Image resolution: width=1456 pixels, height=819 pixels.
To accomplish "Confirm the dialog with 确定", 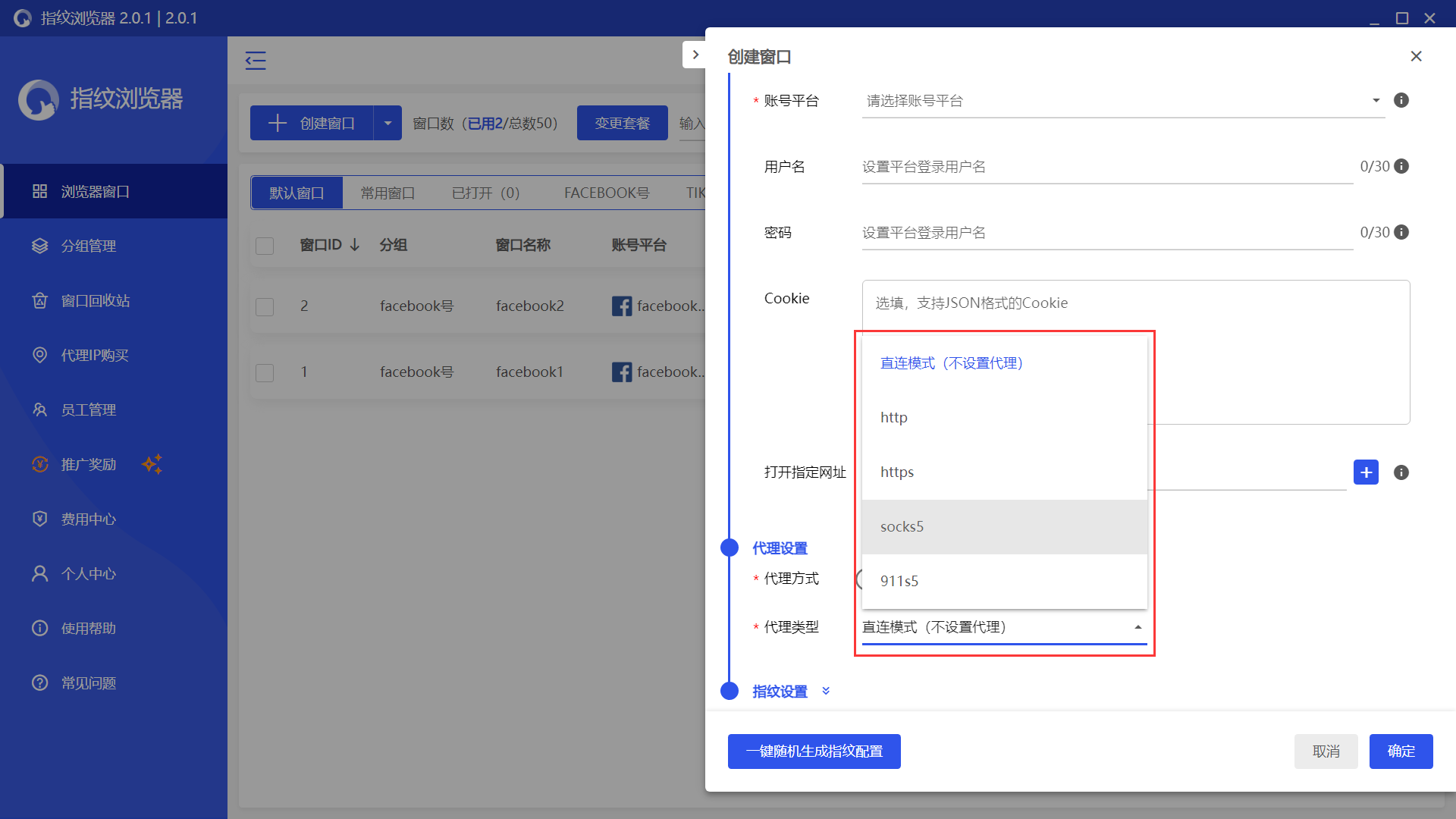I will tap(1401, 752).
